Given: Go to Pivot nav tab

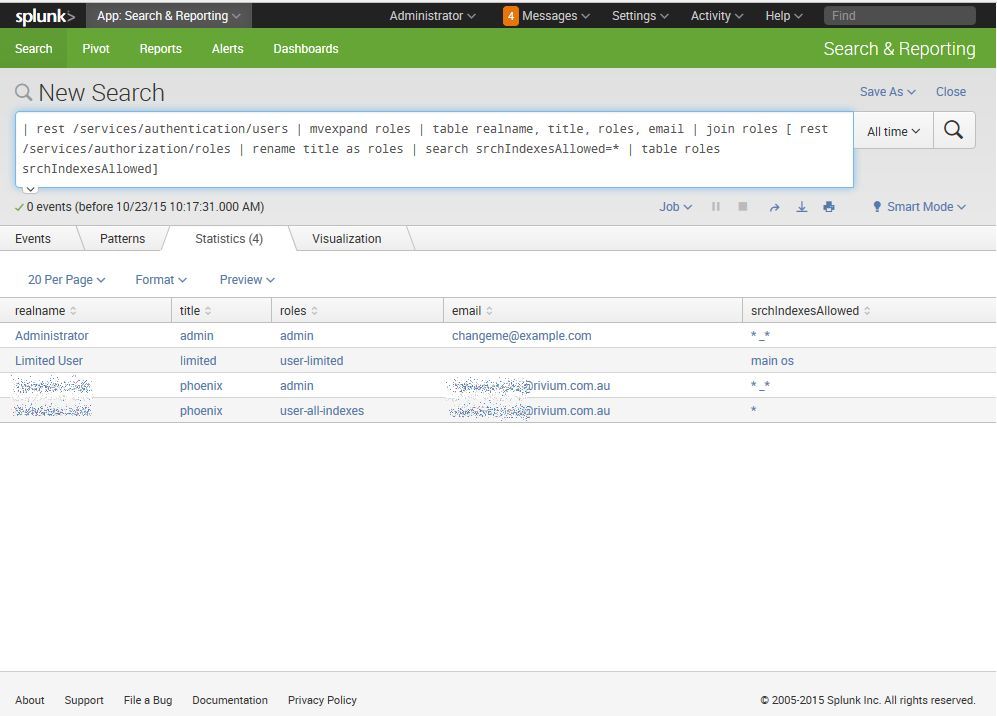Looking at the screenshot, I should pos(96,48).
